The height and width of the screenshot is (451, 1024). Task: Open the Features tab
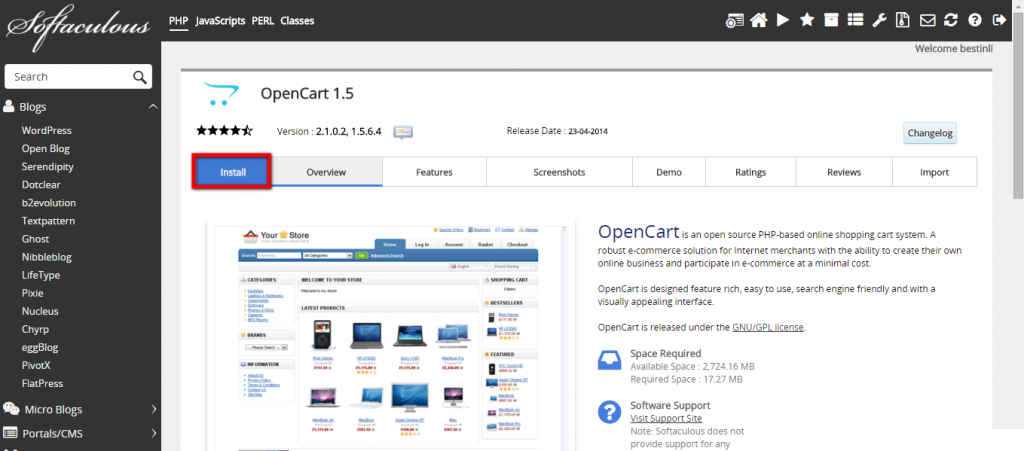point(434,172)
